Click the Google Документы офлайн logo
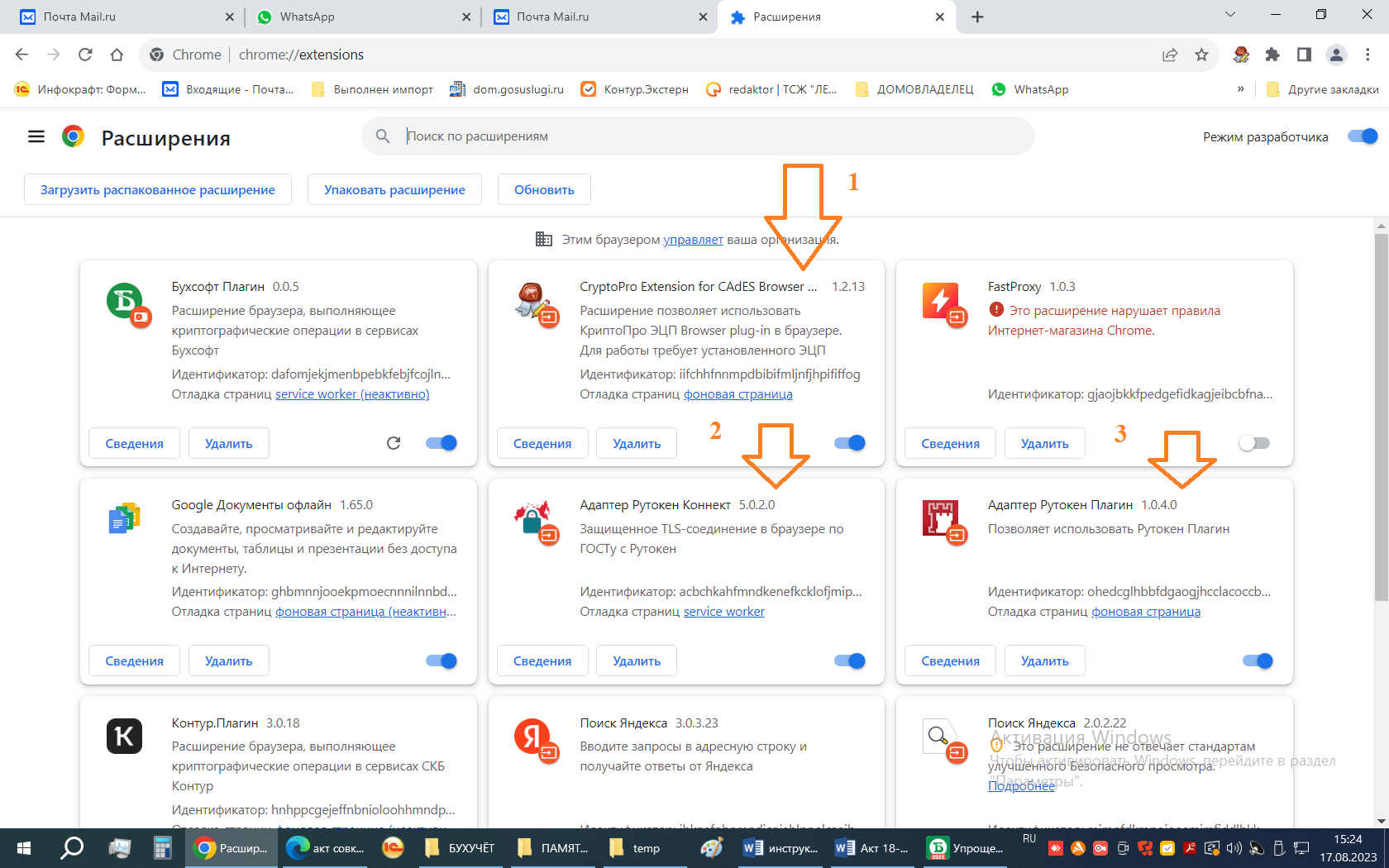Screen dimensions: 1389x868 (124, 518)
